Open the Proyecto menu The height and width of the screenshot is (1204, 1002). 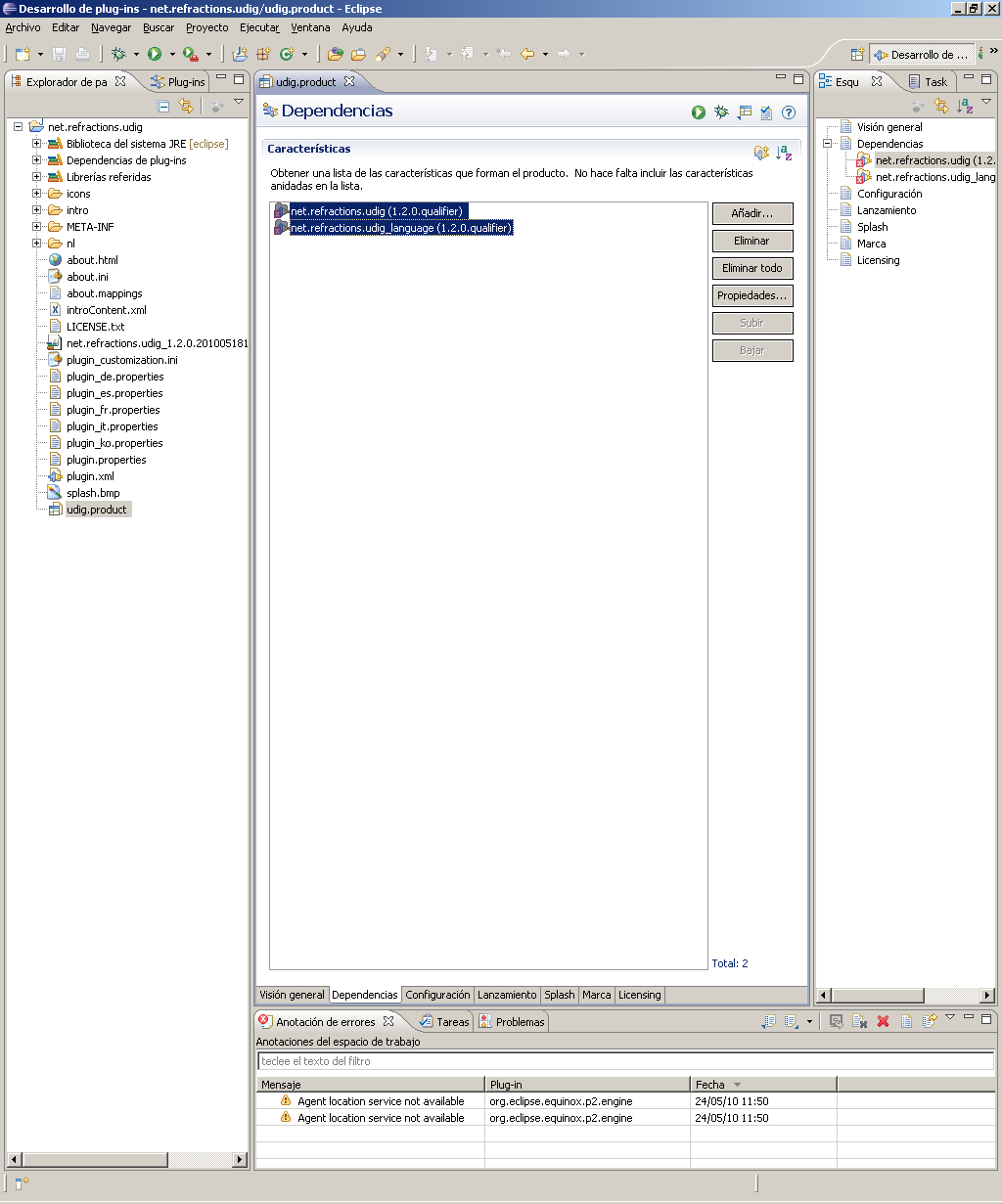tap(207, 27)
